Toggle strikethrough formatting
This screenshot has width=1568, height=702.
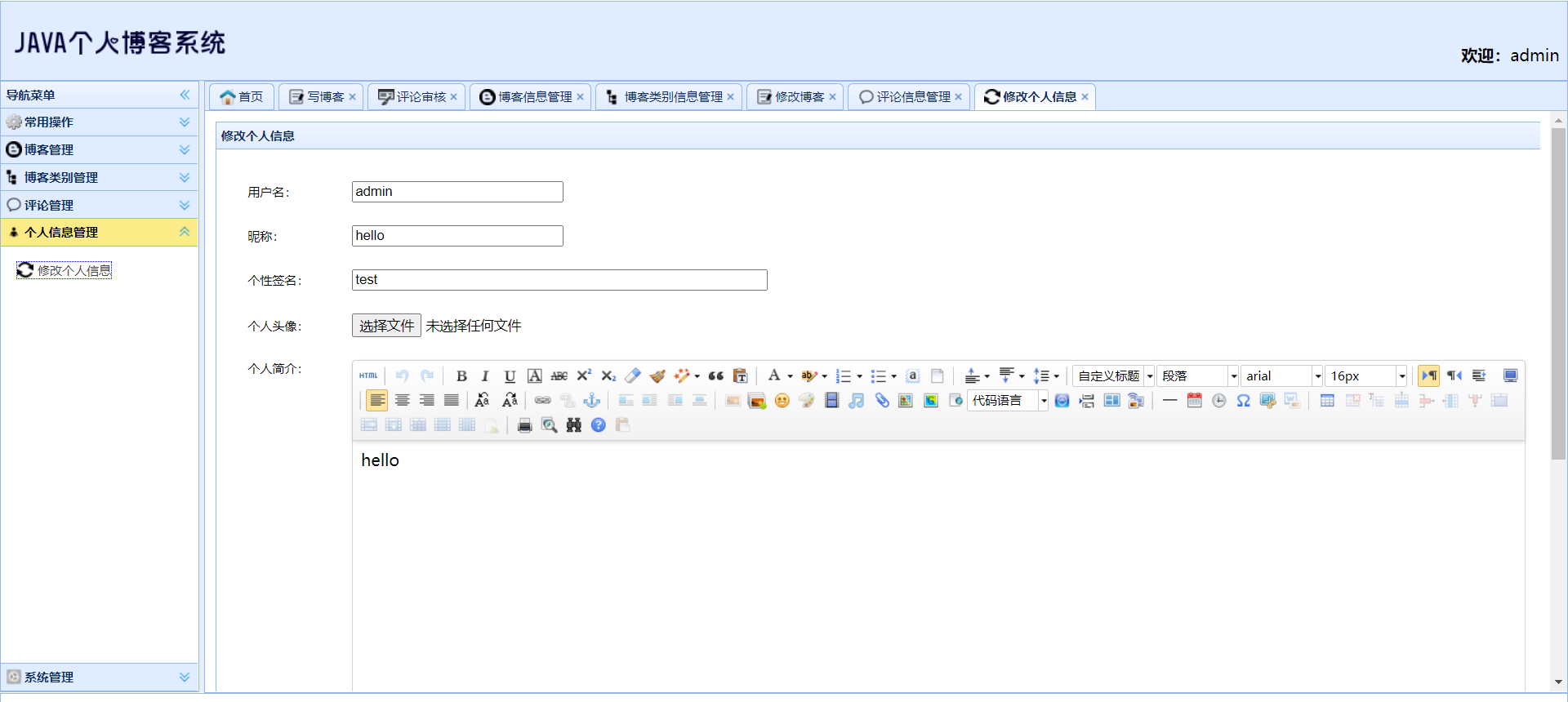click(559, 375)
